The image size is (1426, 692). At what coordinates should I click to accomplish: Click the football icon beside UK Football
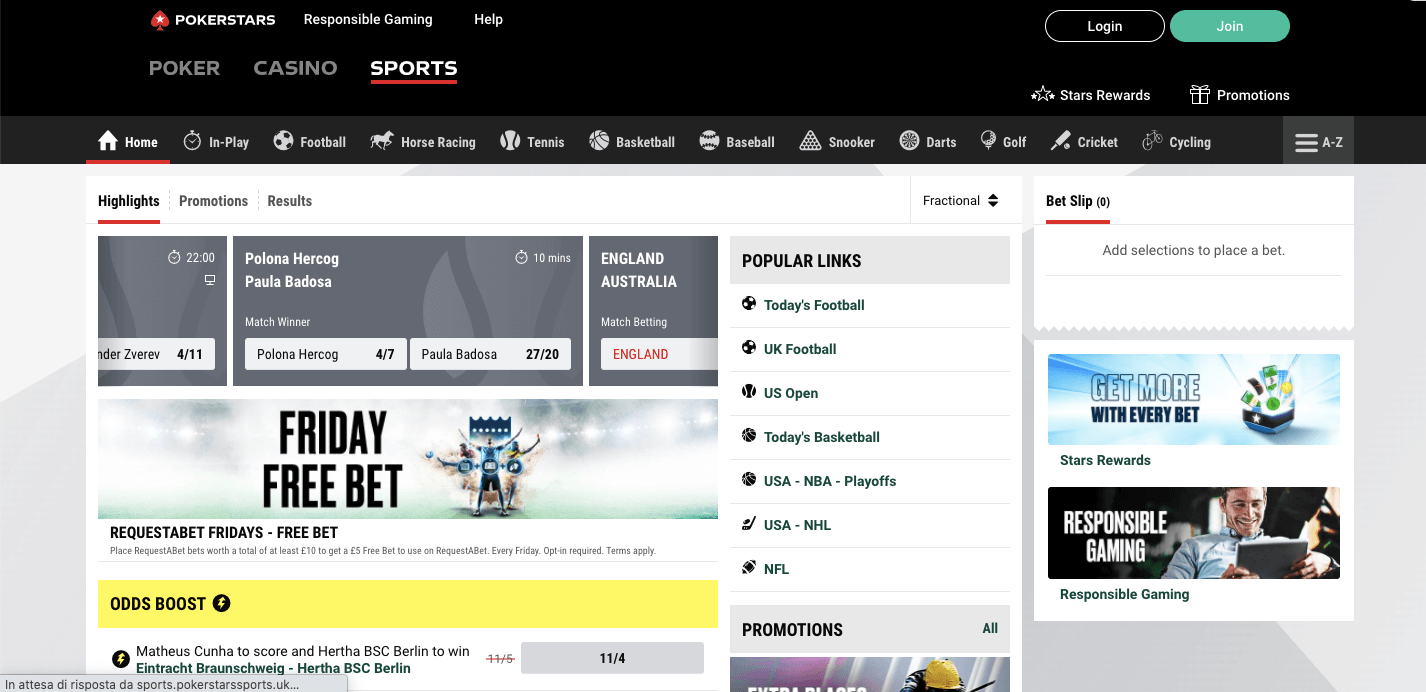(749, 348)
